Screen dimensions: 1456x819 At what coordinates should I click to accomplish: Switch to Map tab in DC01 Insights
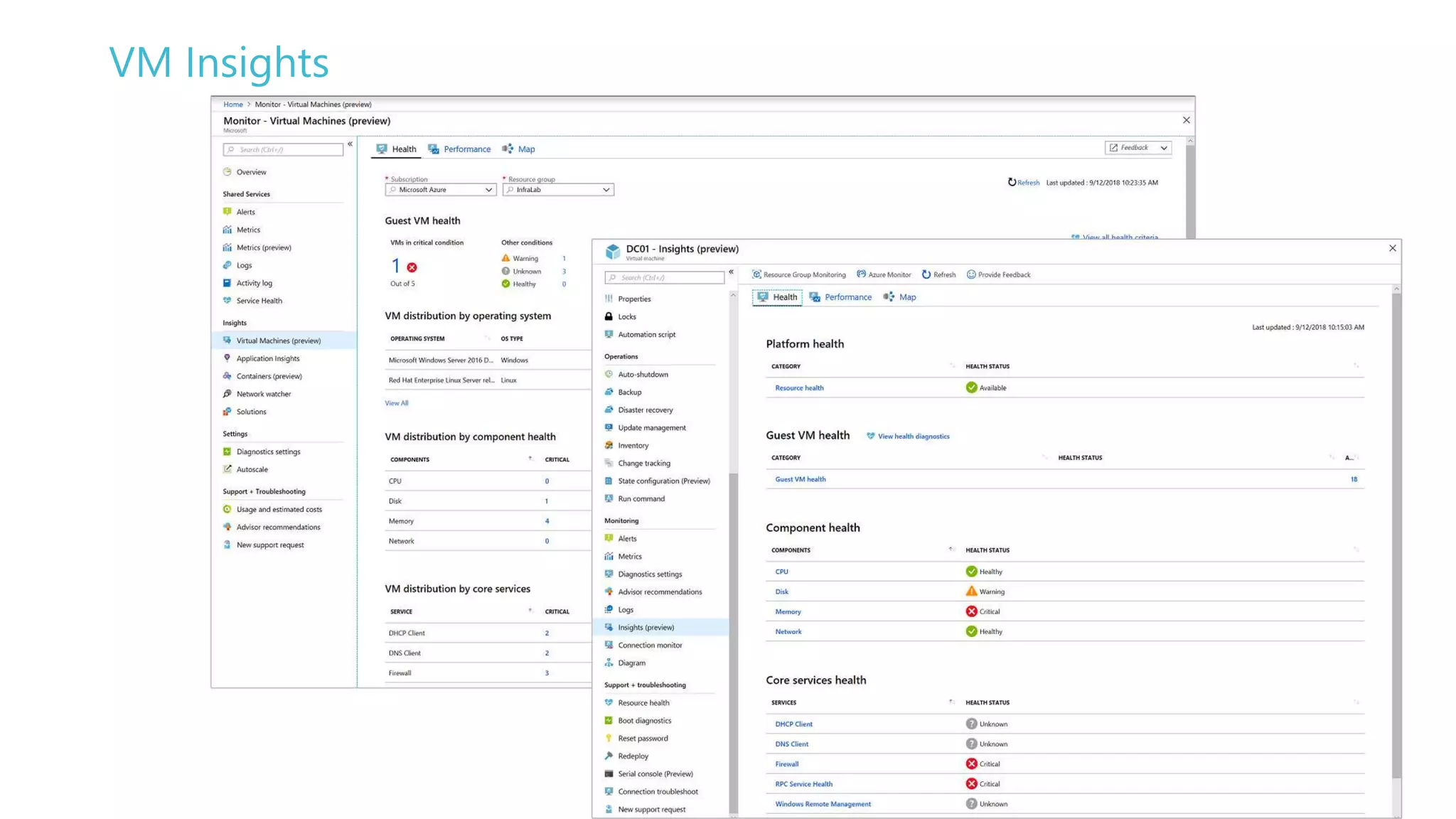click(x=900, y=297)
